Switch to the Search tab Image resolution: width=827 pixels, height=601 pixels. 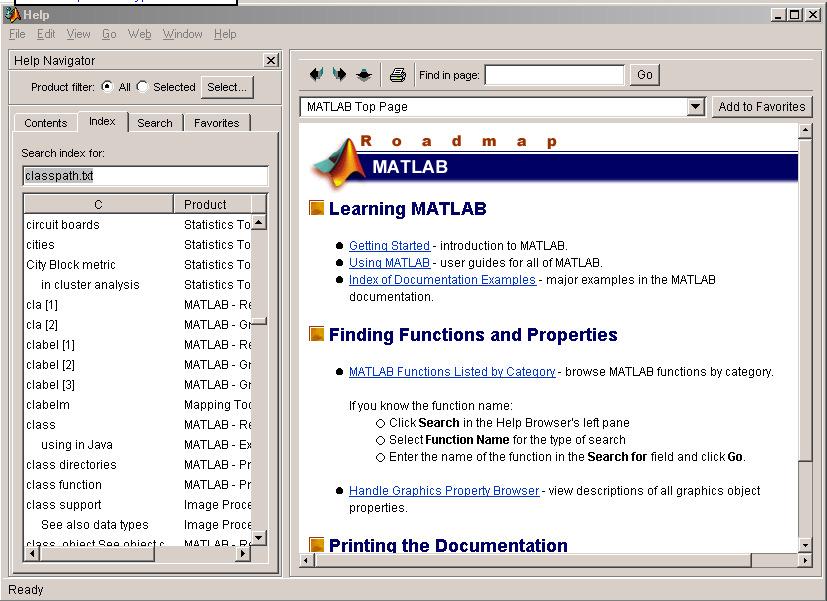[155, 123]
